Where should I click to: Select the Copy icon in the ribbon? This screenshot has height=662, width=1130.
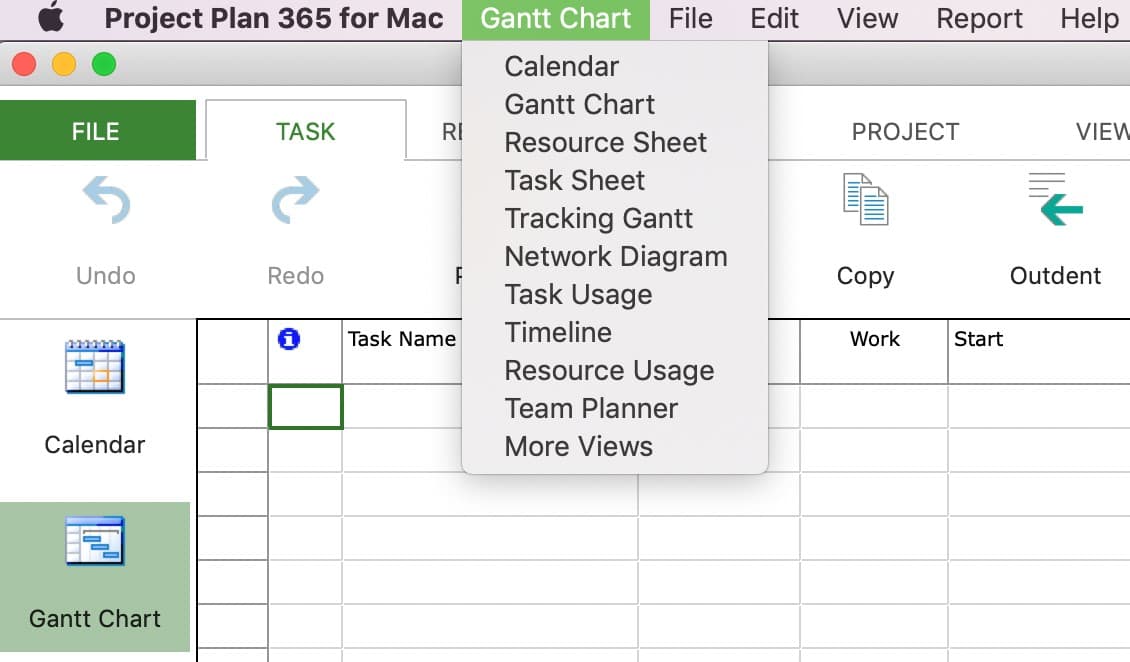pos(865,200)
